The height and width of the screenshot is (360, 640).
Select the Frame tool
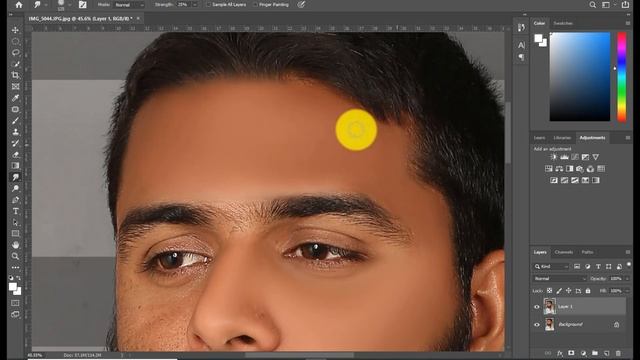(x=16, y=87)
